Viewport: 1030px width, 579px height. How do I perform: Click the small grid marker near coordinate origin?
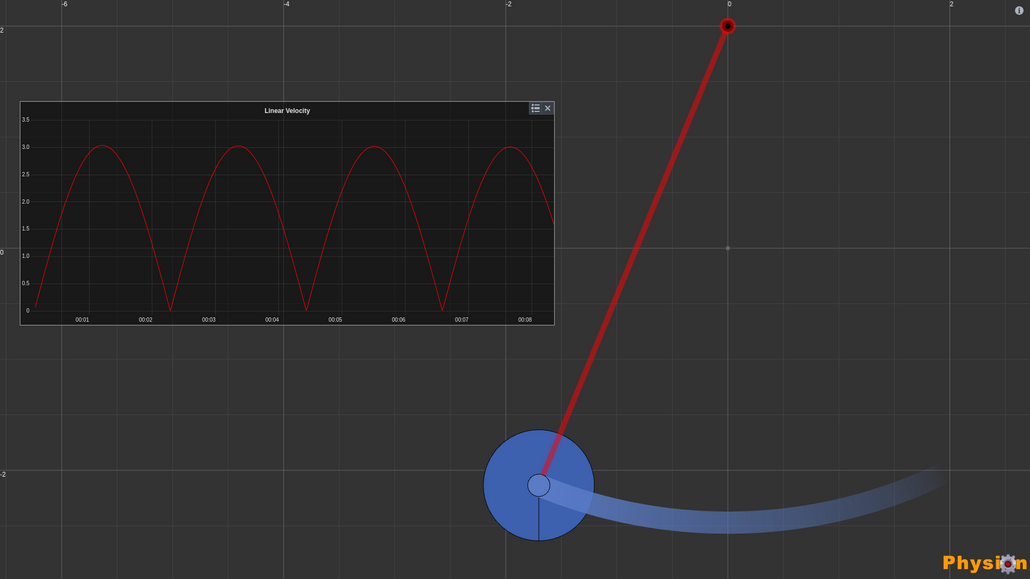point(727,247)
